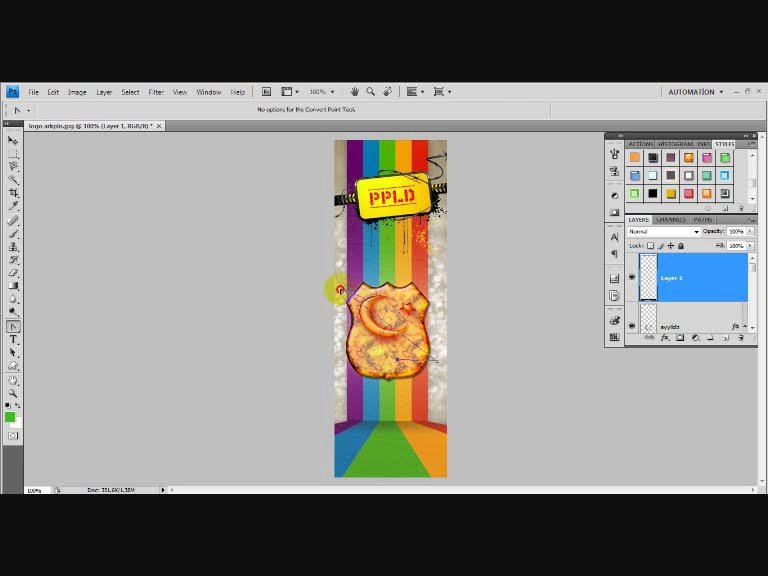Viewport: 768px width, 576px height.
Task: Select the Brush tool
Action: click(x=13, y=234)
